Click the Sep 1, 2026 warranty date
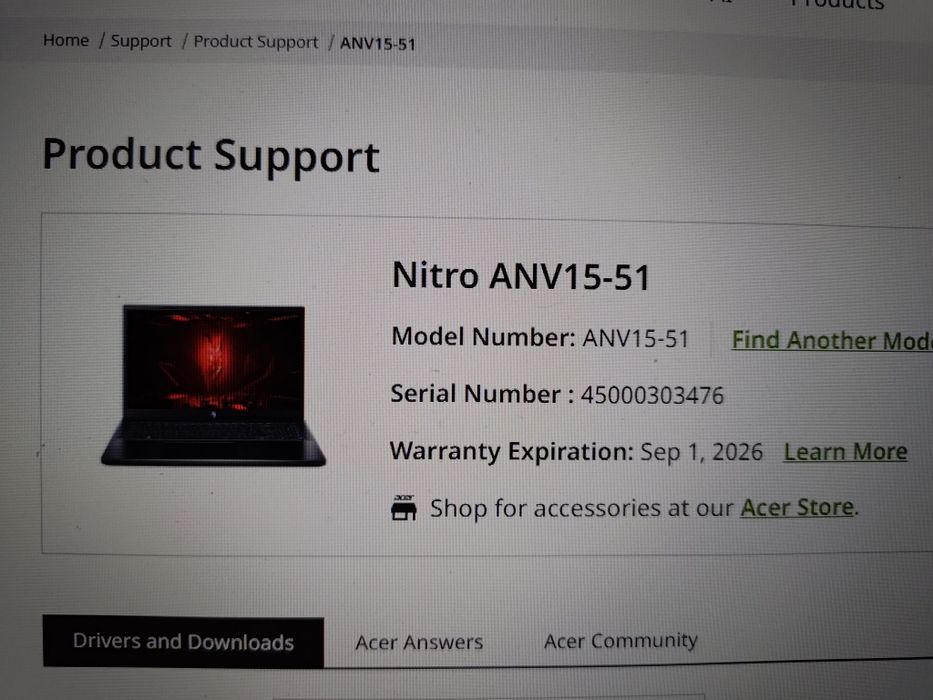 coord(702,452)
